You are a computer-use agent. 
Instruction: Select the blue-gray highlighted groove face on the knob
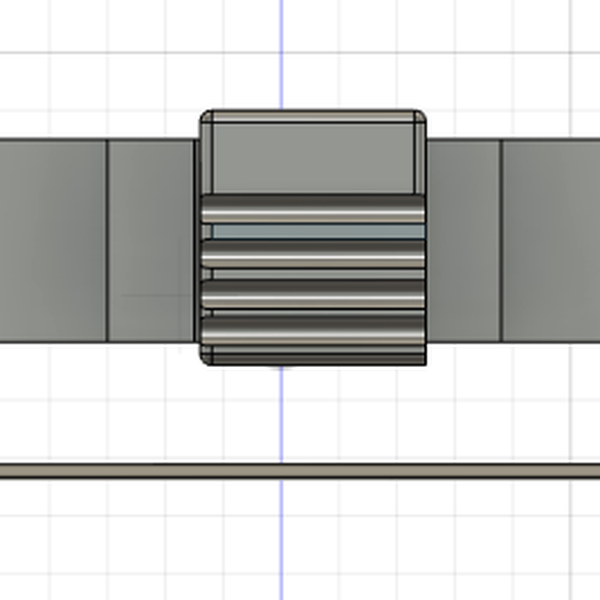[318, 232]
